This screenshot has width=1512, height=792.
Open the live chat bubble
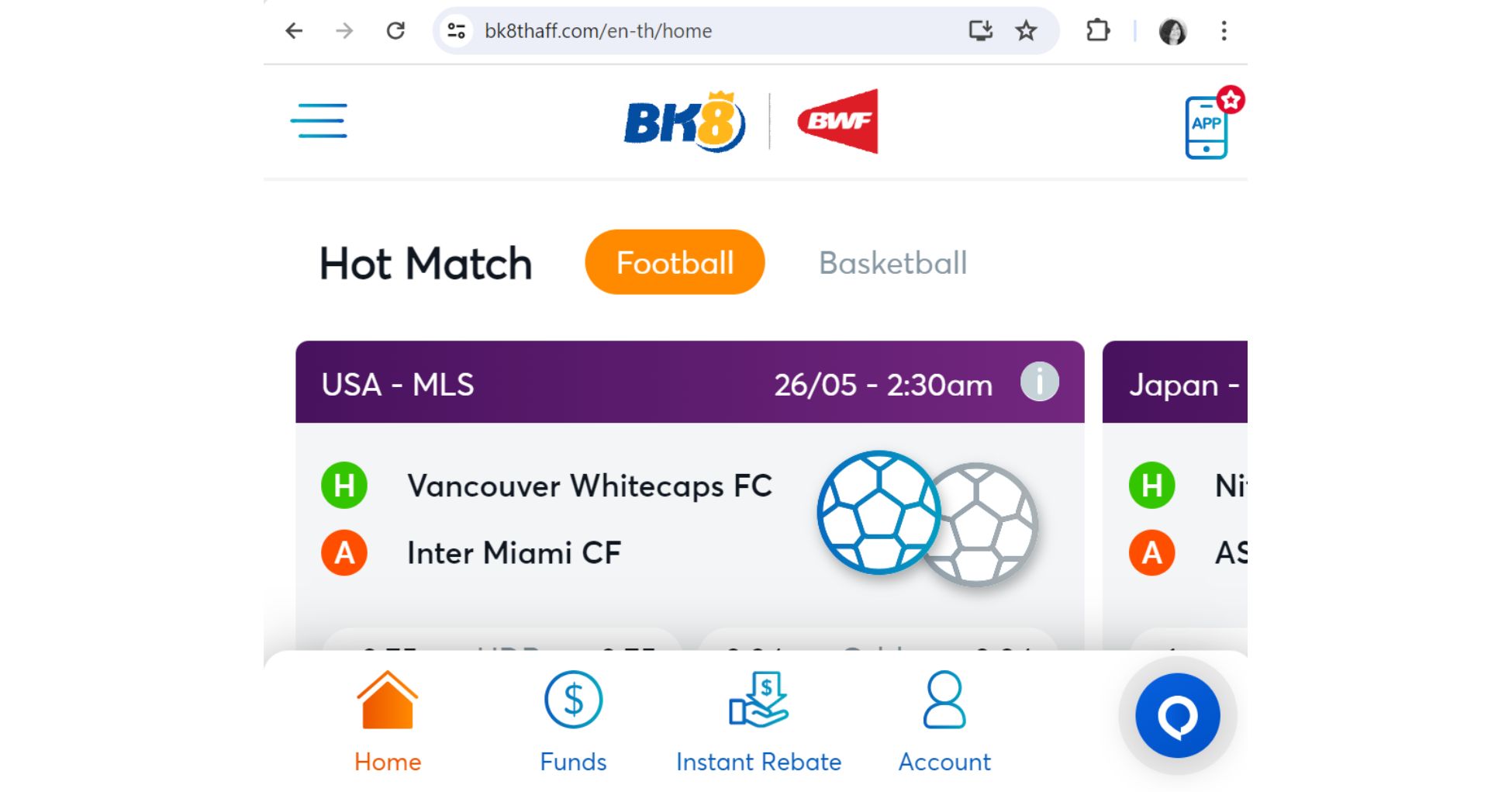point(1177,715)
